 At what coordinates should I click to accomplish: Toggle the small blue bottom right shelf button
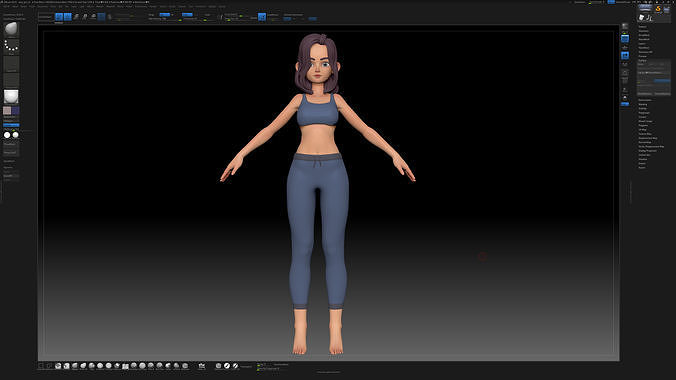pyautogui.click(x=625, y=104)
